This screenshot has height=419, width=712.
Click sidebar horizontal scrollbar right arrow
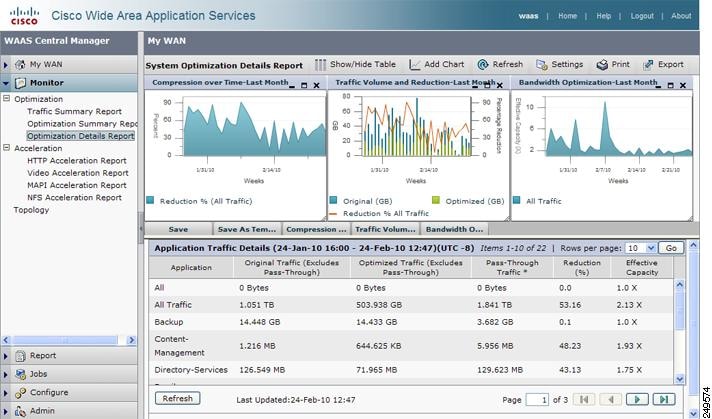132,340
